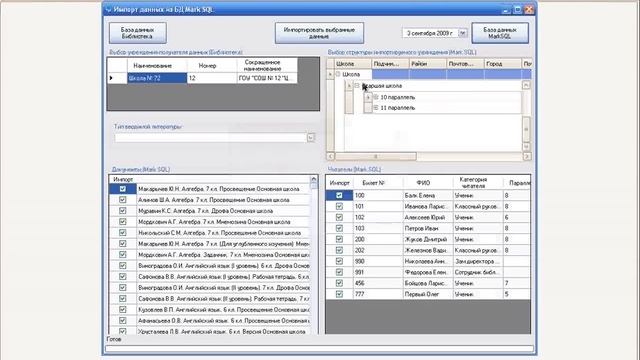Click inner tree scroll-up arrow near Старшая школа
This screenshot has height=360, width=640.
[526, 85]
